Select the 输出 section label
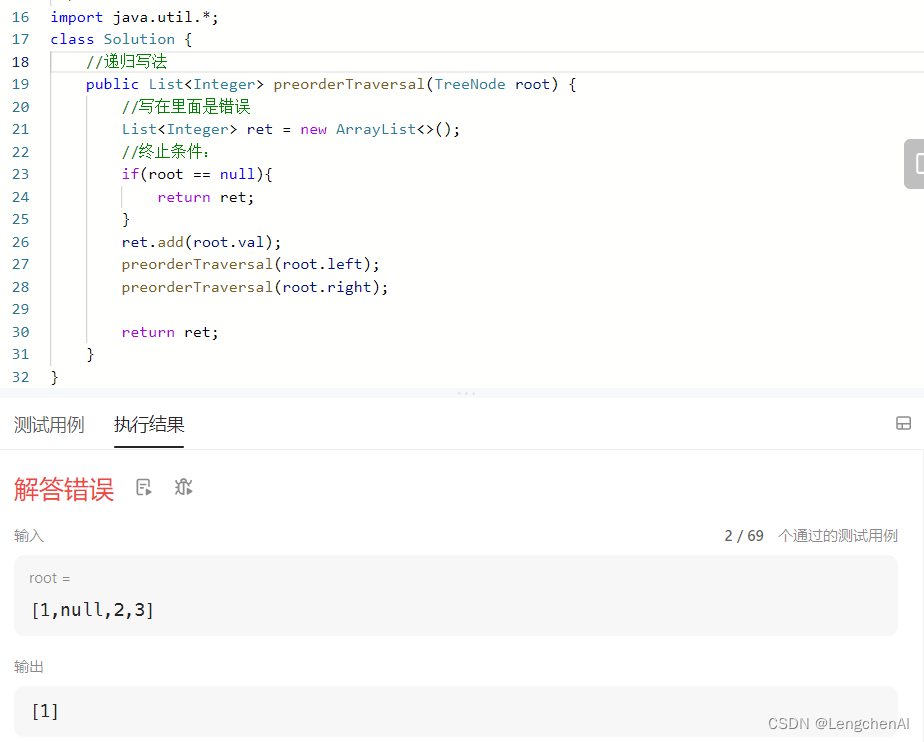Screen dimensions: 924x742 tap(29, 666)
